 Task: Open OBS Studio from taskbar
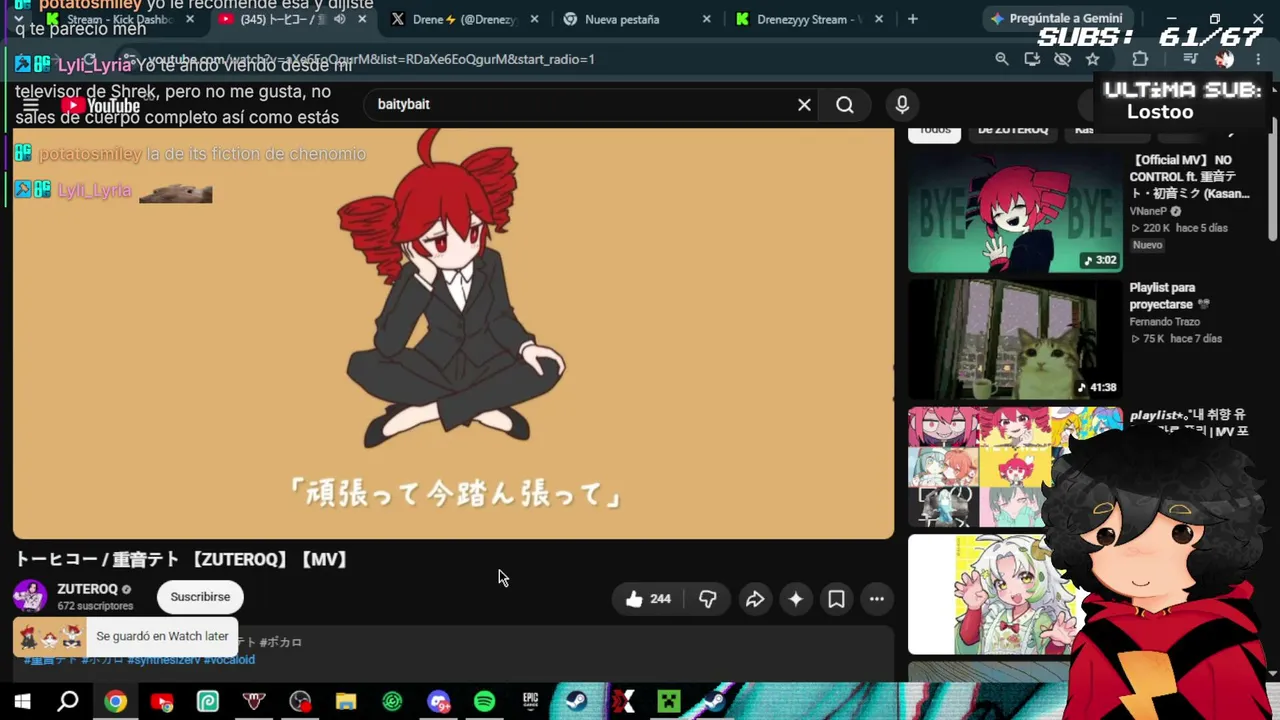300,701
